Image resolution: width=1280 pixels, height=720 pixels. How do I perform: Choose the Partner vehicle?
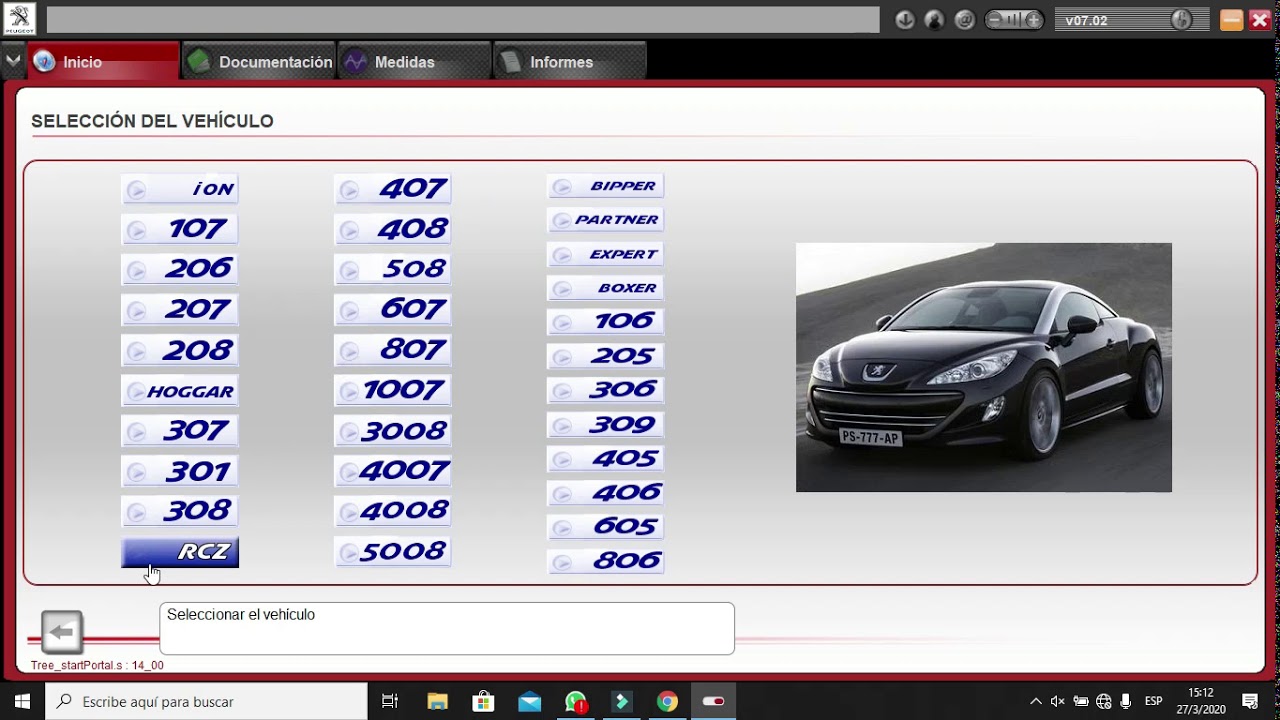click(606, 220)
